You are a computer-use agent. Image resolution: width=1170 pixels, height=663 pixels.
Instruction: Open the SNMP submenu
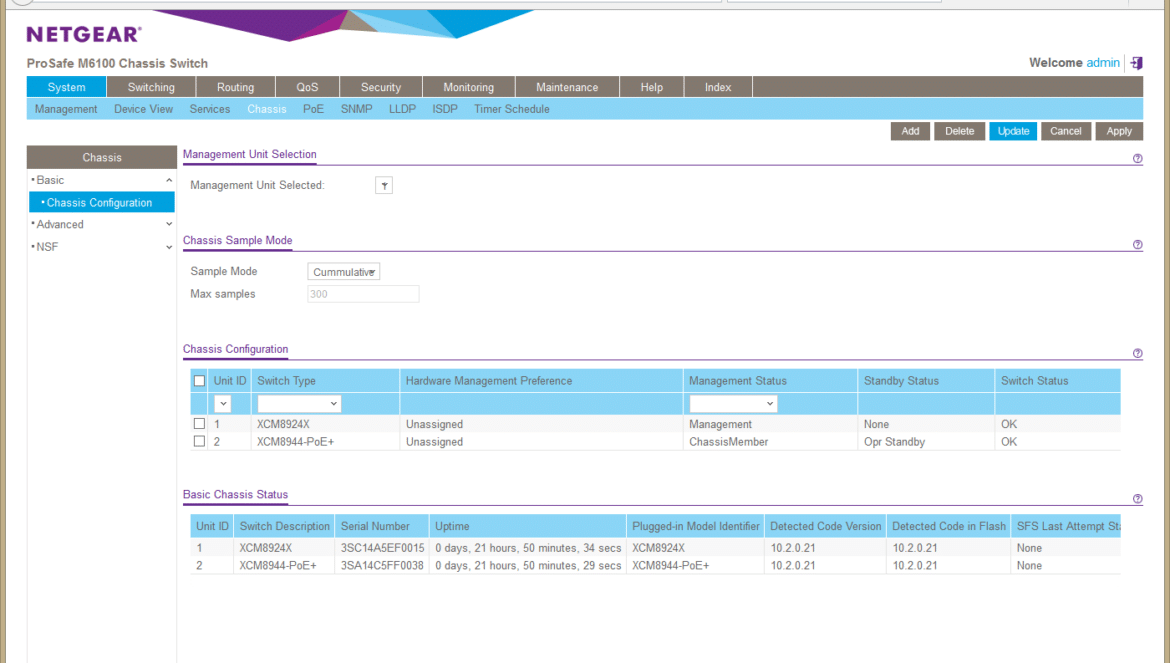pyautogui.click(x=357, y=109)
